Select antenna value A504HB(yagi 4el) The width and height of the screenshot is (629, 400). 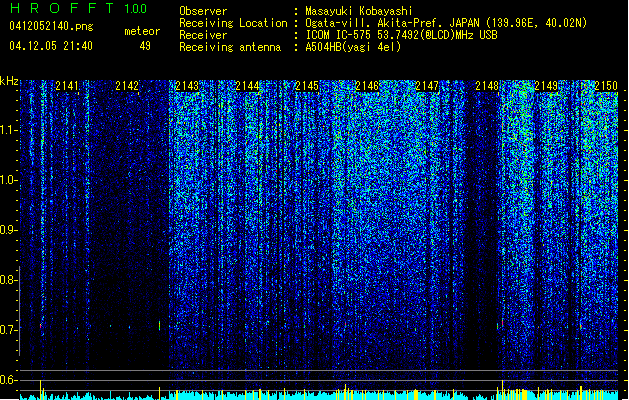tap(353, 47)
